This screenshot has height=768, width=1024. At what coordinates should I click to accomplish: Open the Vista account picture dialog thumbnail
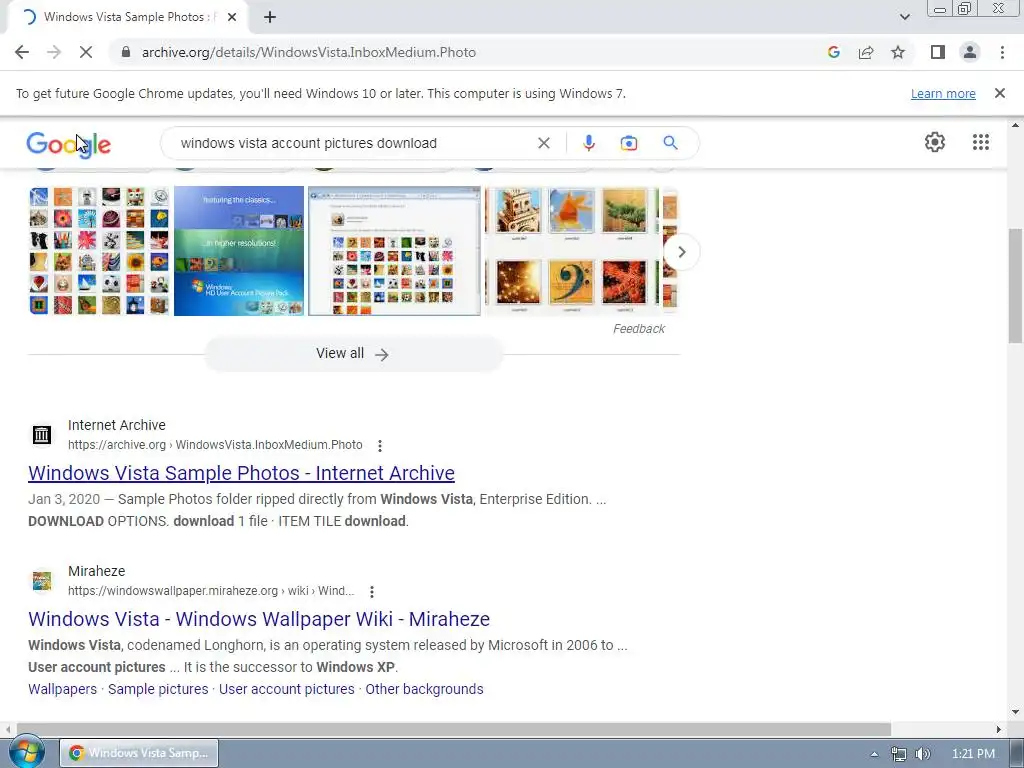coord(394,251)
